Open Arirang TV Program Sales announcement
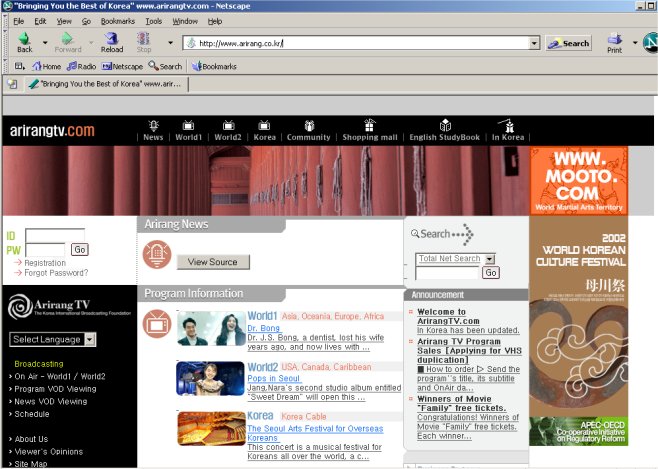Screen dimensions: 658x469 click(x=469, y=351)
